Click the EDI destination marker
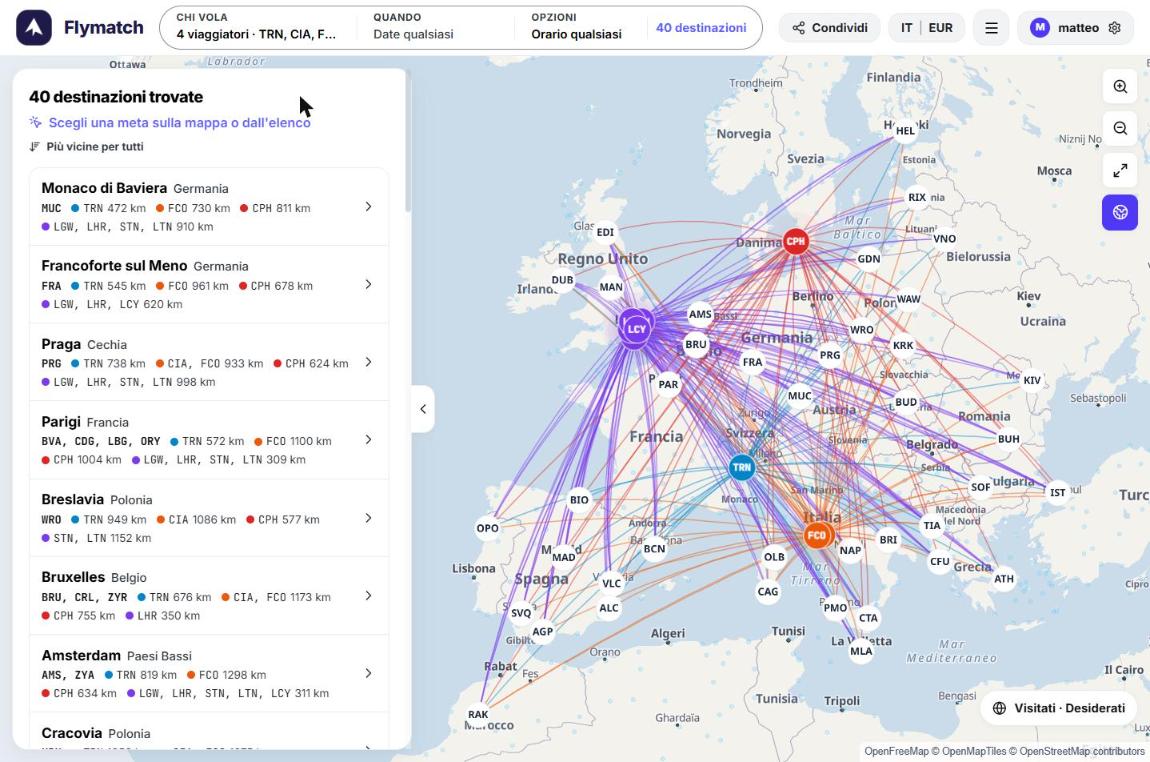Screen dimensions: 1150x762 605,232
